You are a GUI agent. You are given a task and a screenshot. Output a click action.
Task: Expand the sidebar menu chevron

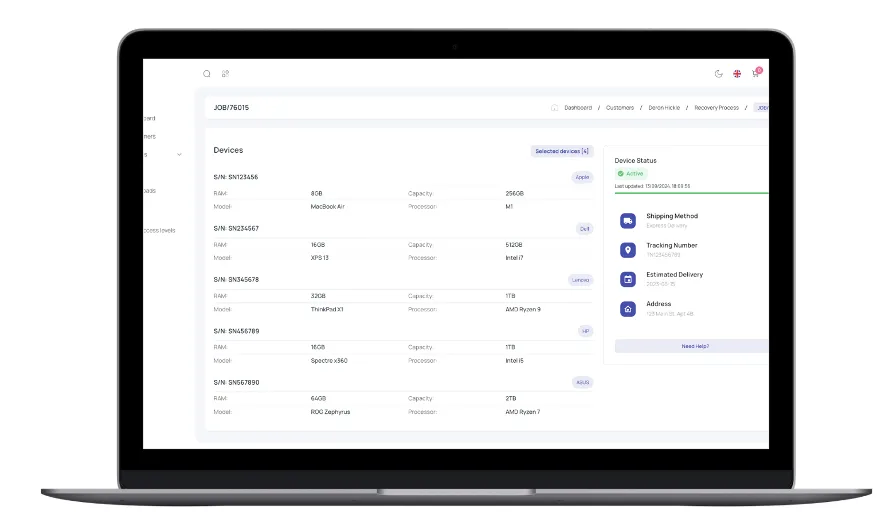(179, 154)
